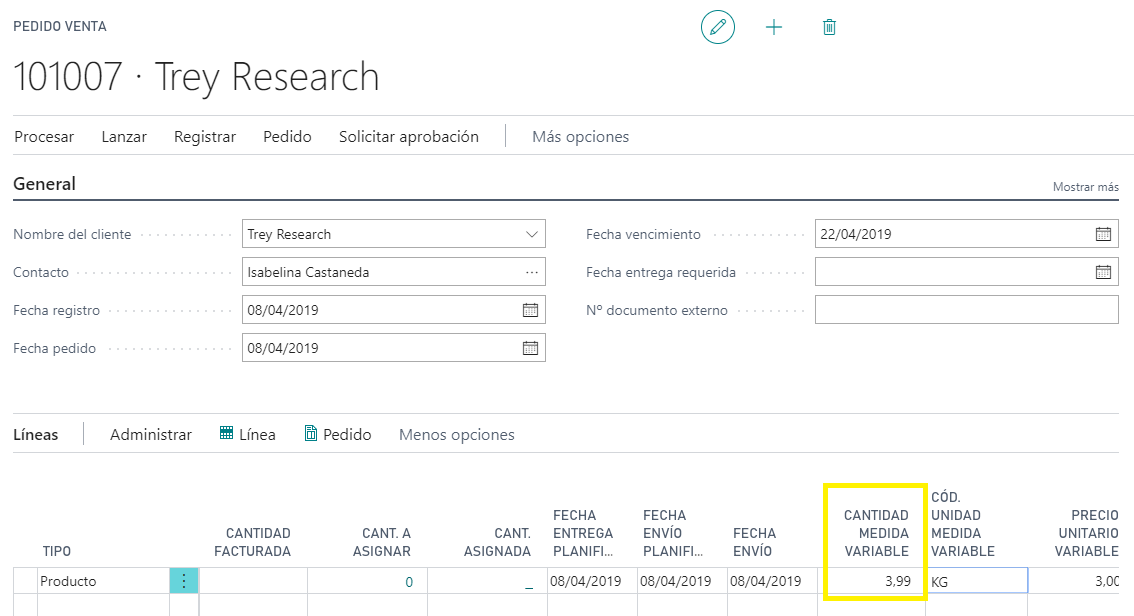The image size is (1134, 616).
Task: Open Solicitar aprobación menu
Action: [x=409, y=137]
